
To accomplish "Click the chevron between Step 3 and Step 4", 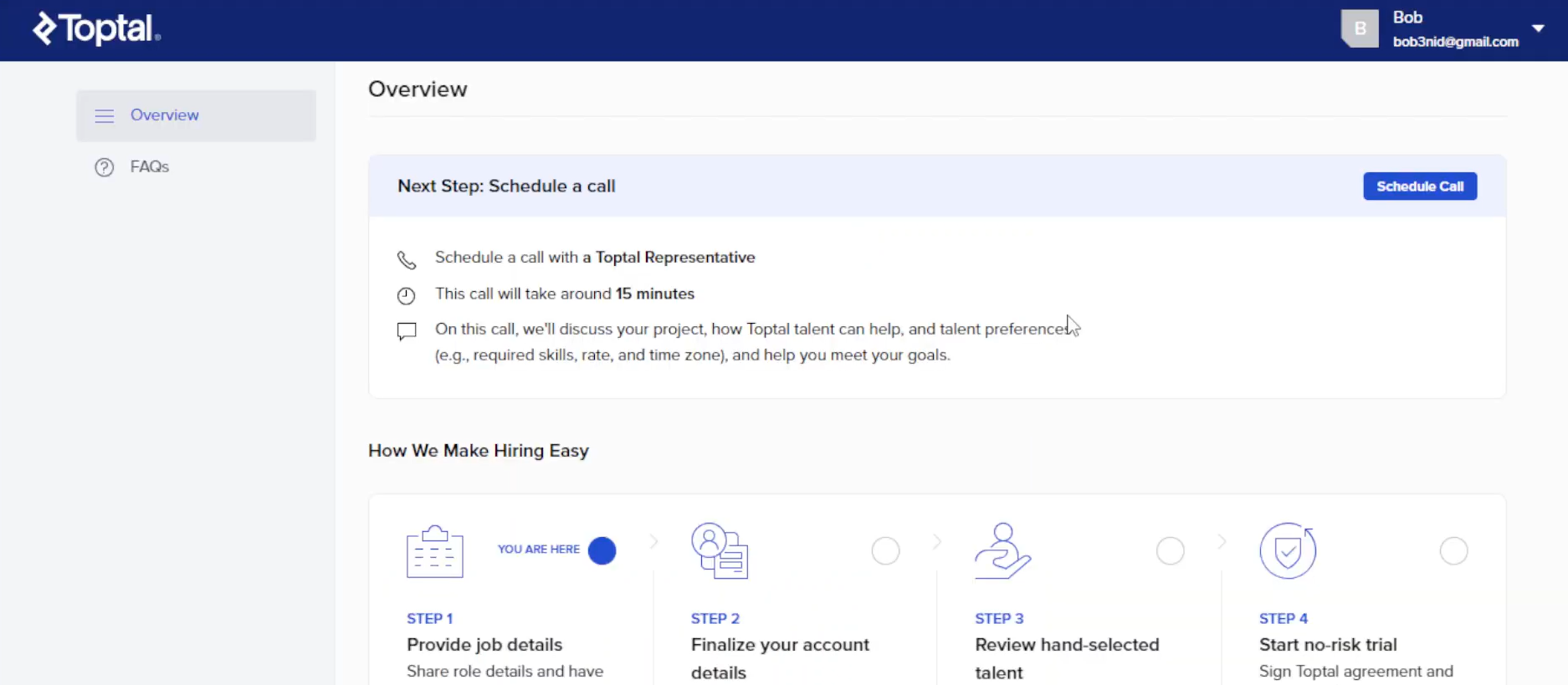I will tap(1222, 542).
